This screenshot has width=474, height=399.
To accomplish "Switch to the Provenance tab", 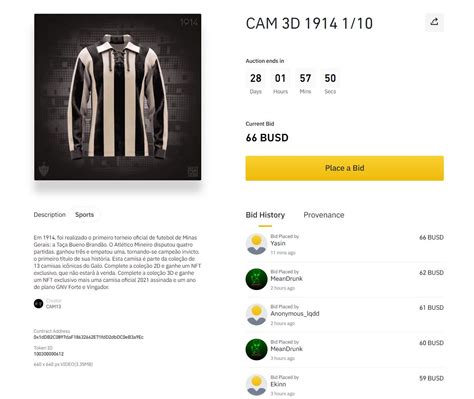I will pos(324,215).
